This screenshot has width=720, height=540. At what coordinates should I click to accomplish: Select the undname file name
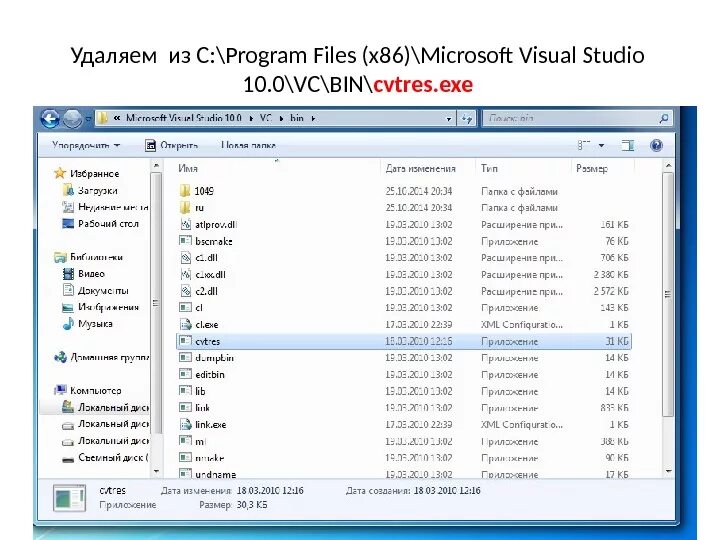point(215,474)
